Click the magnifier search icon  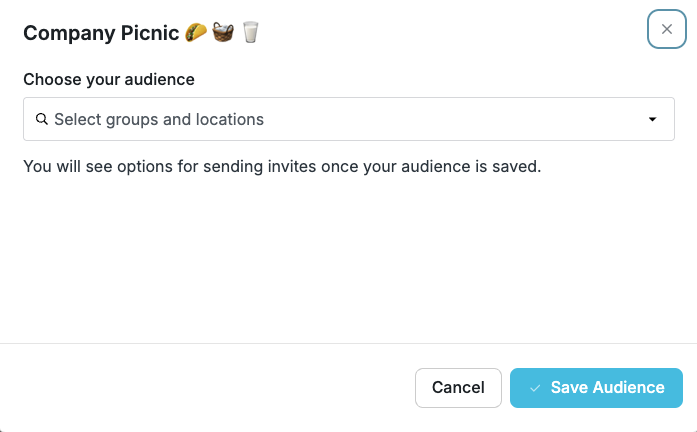pos(42,119)
